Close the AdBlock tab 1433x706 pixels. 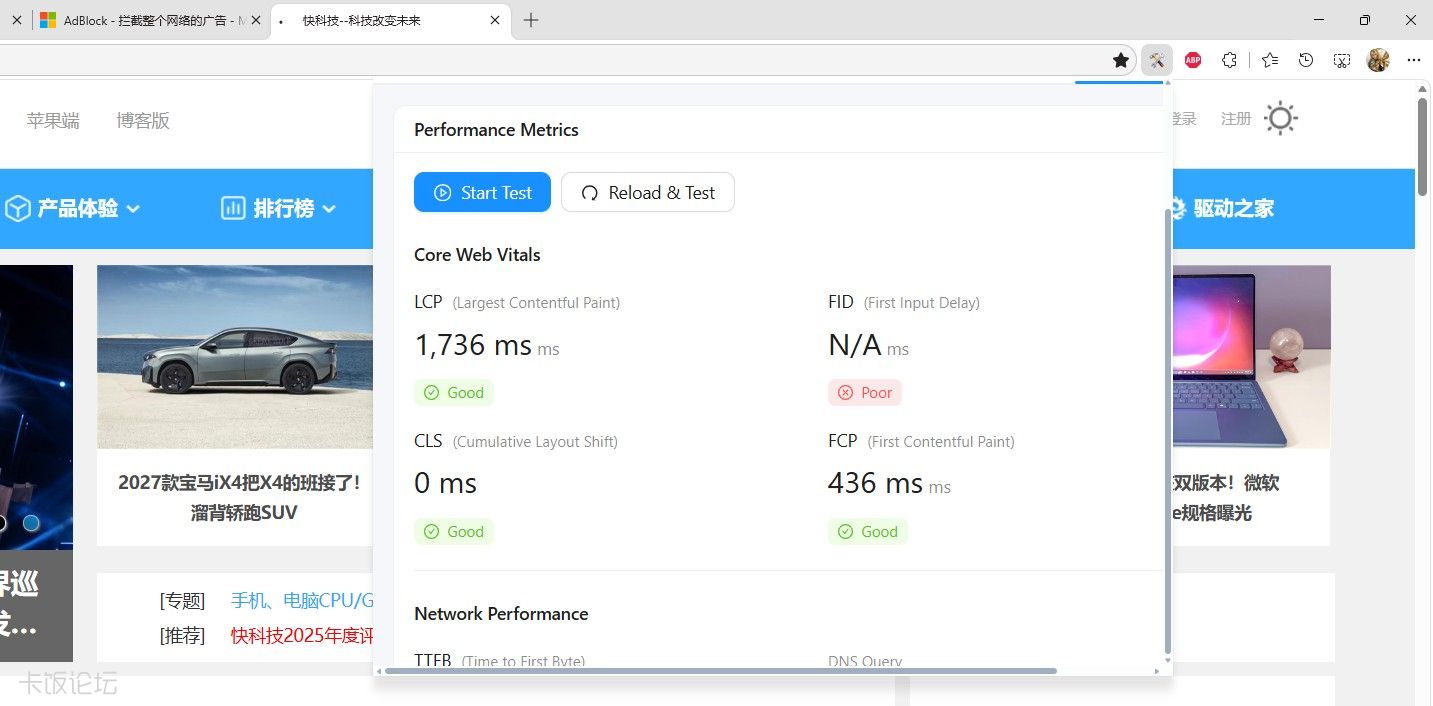(254, 20)
